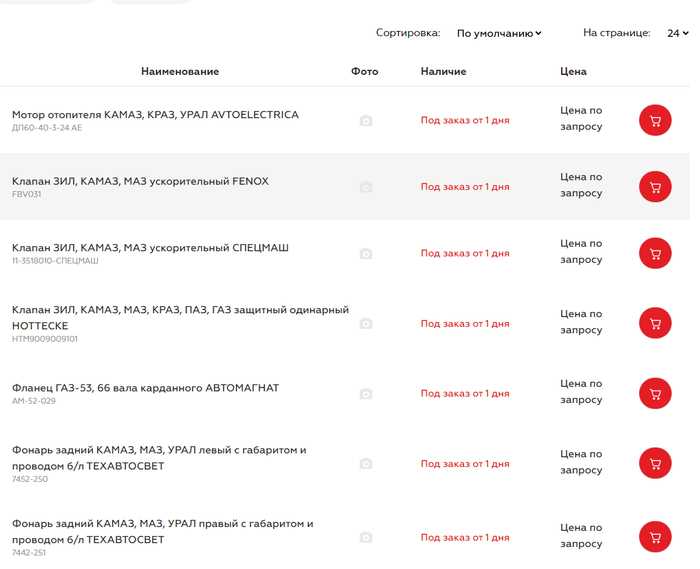Click the Цена column header
The width and height of the screenshot is (700, 569).
click(573, 71)
